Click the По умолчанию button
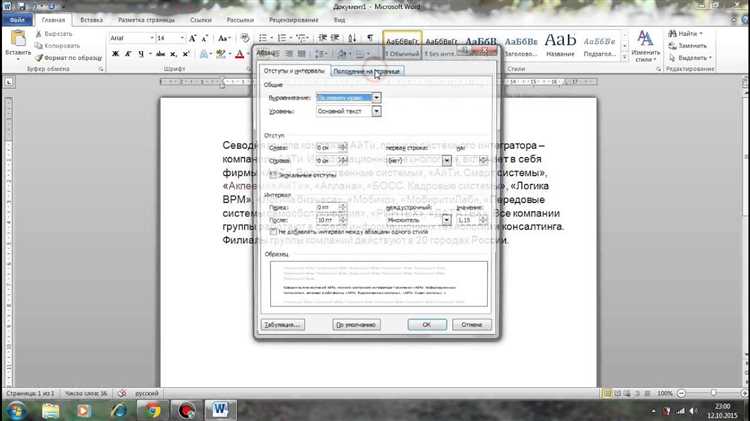Image resolution: width=750 pixels, height=421 pixels. (x=356, y=325)
